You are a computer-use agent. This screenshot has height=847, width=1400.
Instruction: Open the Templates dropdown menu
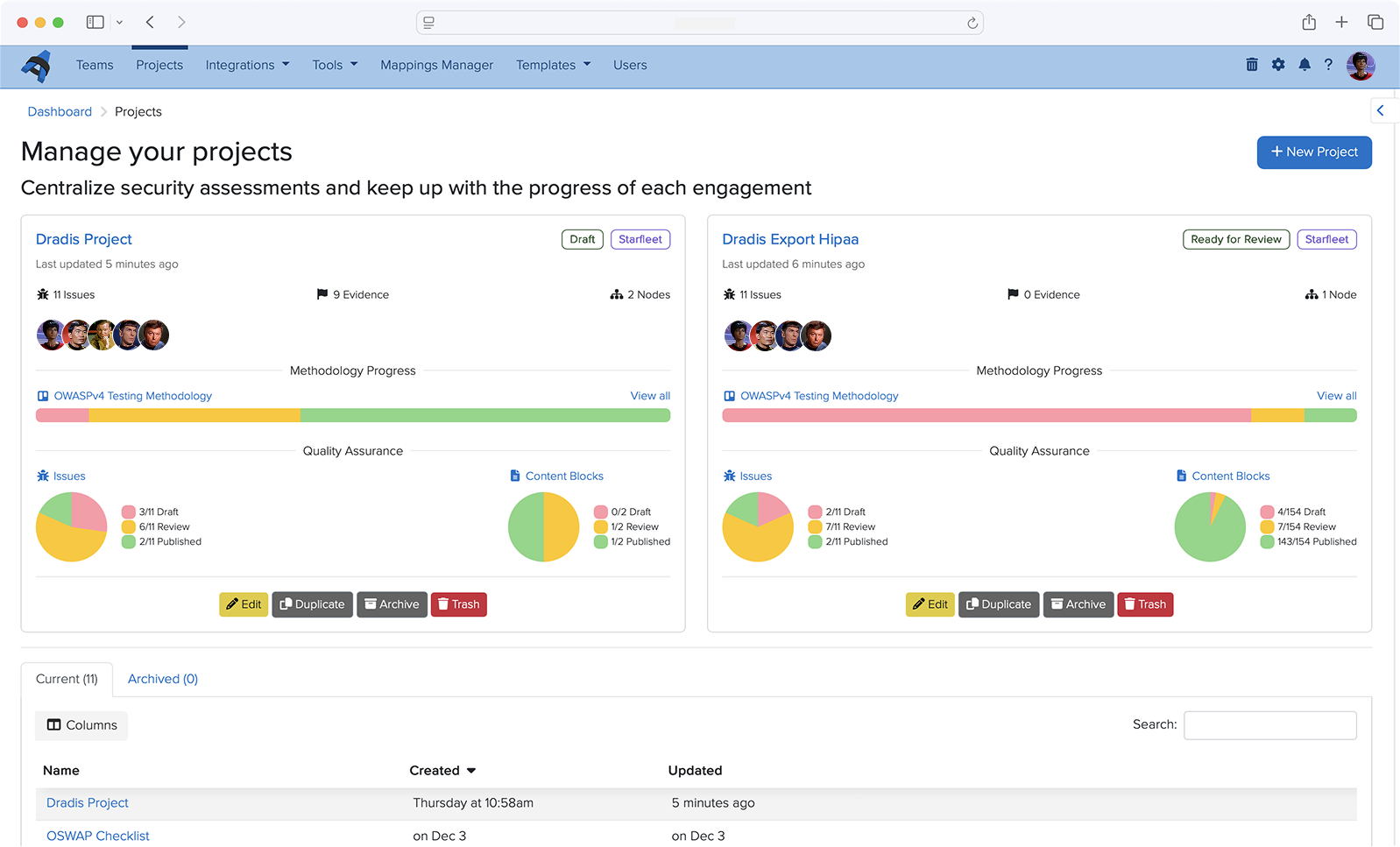553,65
